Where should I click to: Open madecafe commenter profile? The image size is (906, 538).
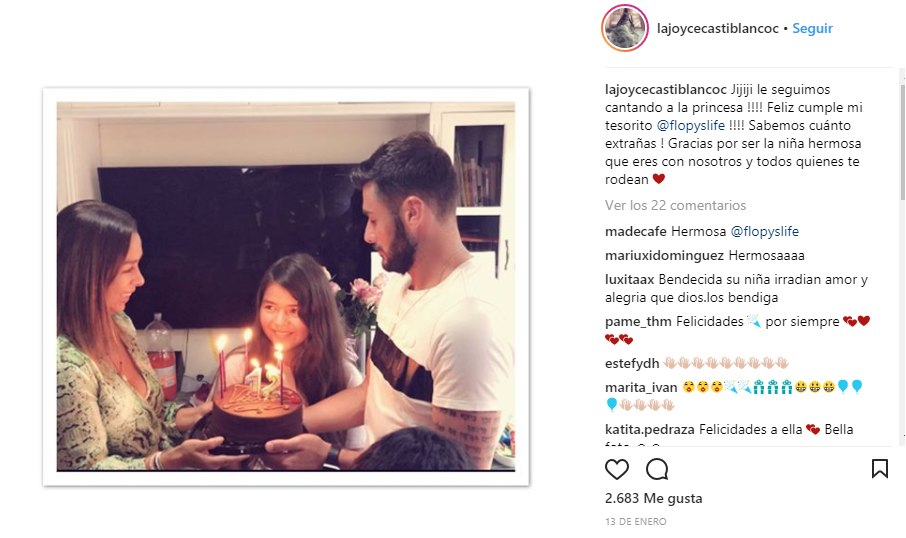(636, 231)
